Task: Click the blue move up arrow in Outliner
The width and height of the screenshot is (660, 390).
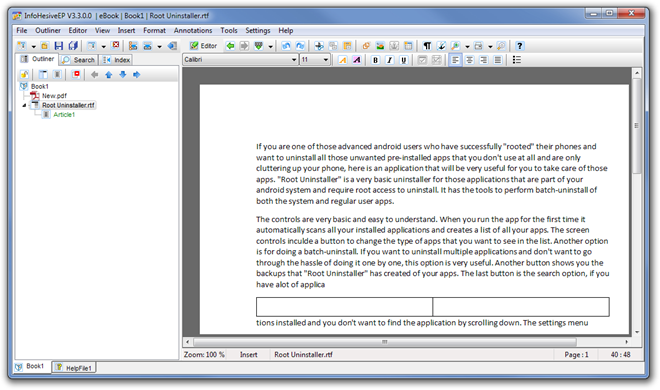Action: click(109, 74)
